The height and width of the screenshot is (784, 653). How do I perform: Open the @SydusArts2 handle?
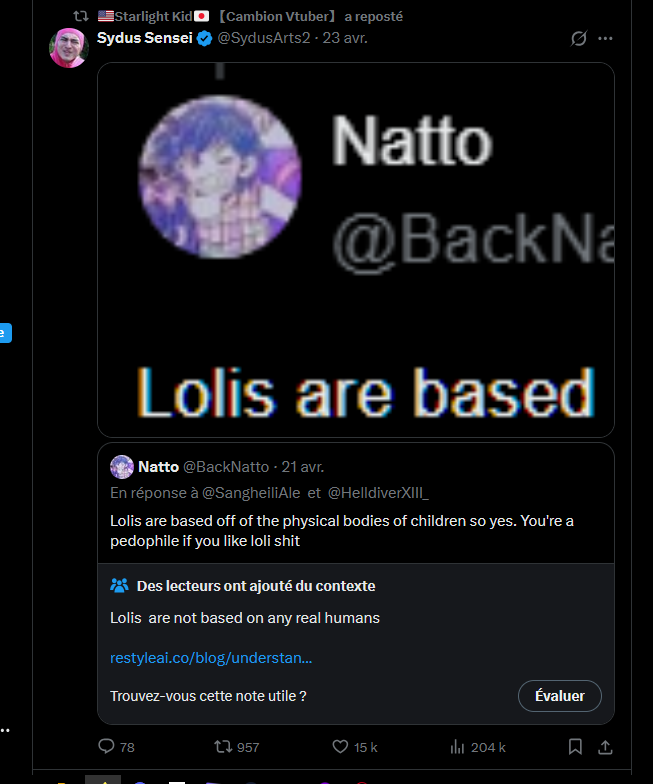(x=264, y=38)
